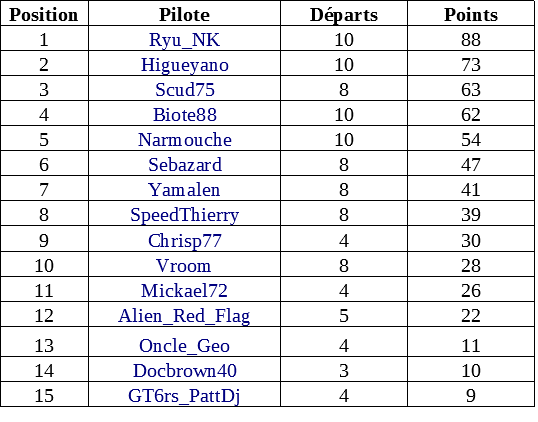Click the Départs column header
The width and height of the screenshot is (538, 422).
[x=344, y=15]
